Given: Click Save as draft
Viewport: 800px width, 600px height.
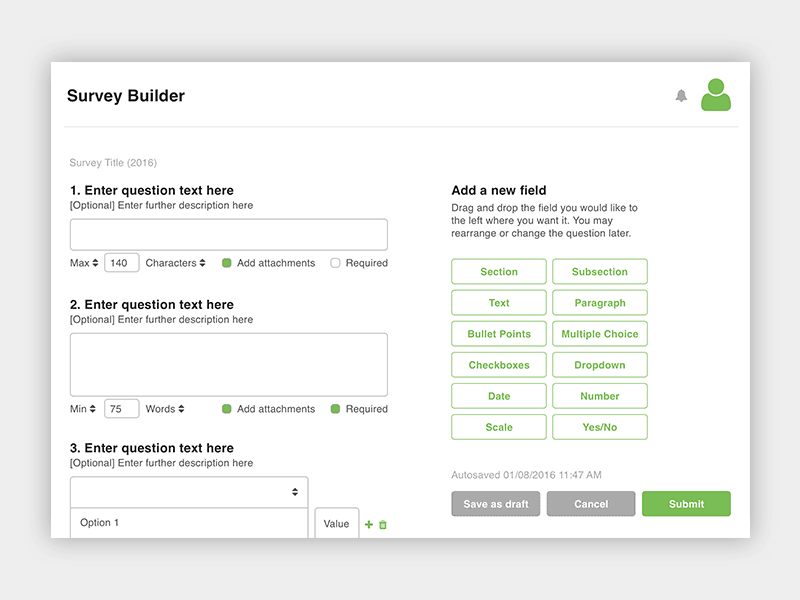Looking at the screenshot, I should (x=496, y=504).
